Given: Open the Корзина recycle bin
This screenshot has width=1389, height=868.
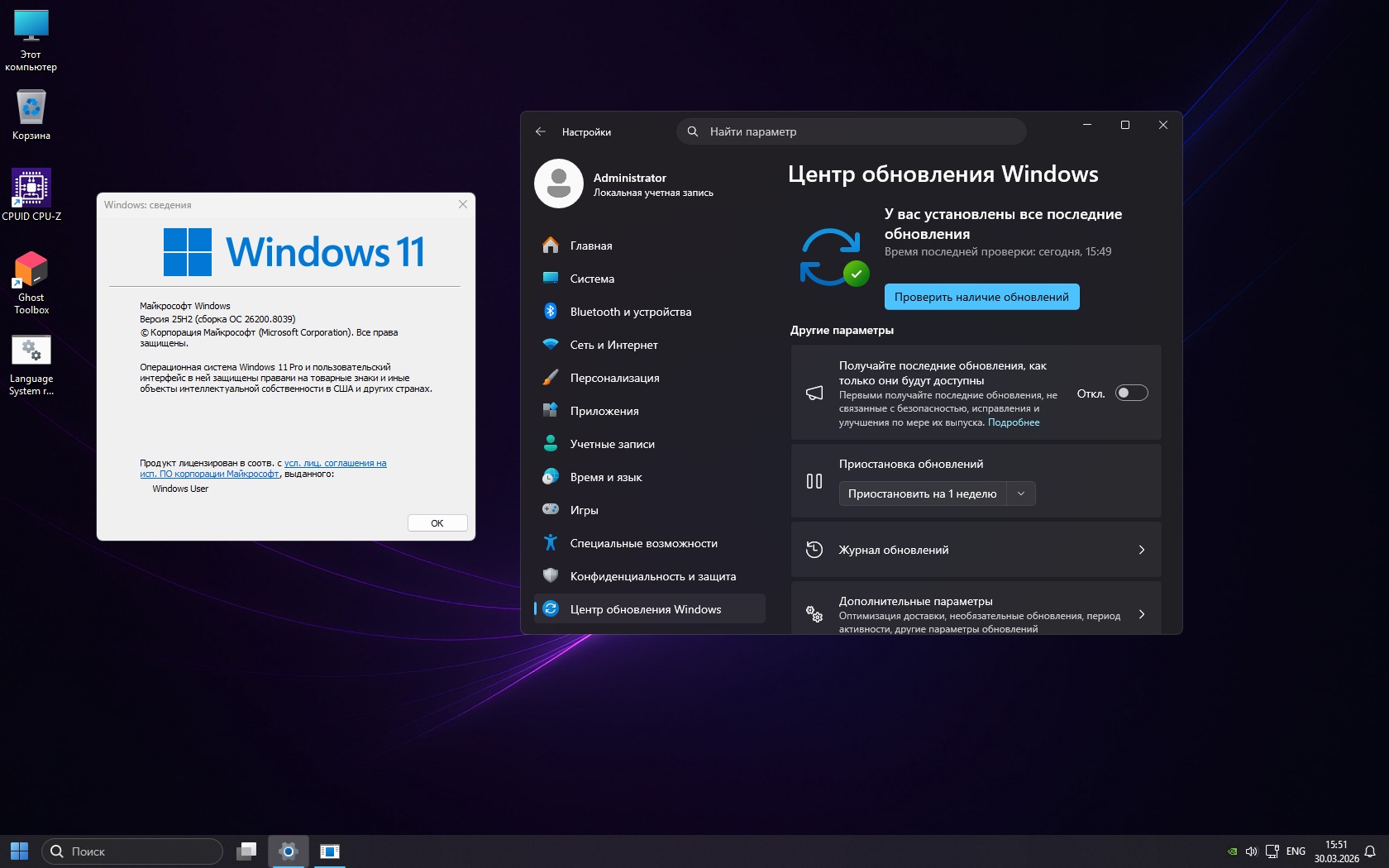Looking at the screenshot, I should (31, 107).
